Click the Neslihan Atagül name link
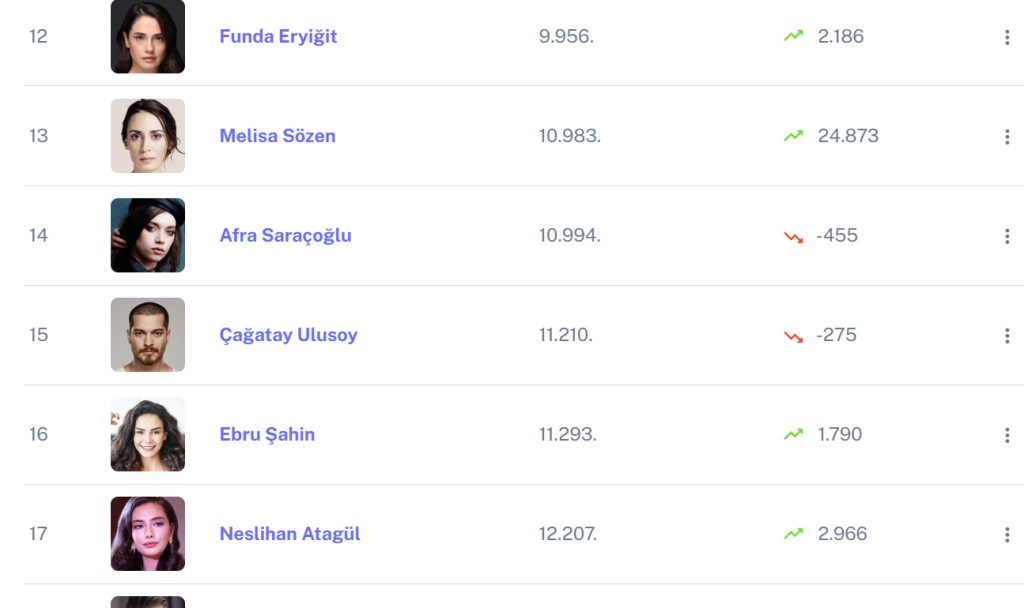This screenshot has height=608, width=1024. pyautogui.click(x=289, y=534)
